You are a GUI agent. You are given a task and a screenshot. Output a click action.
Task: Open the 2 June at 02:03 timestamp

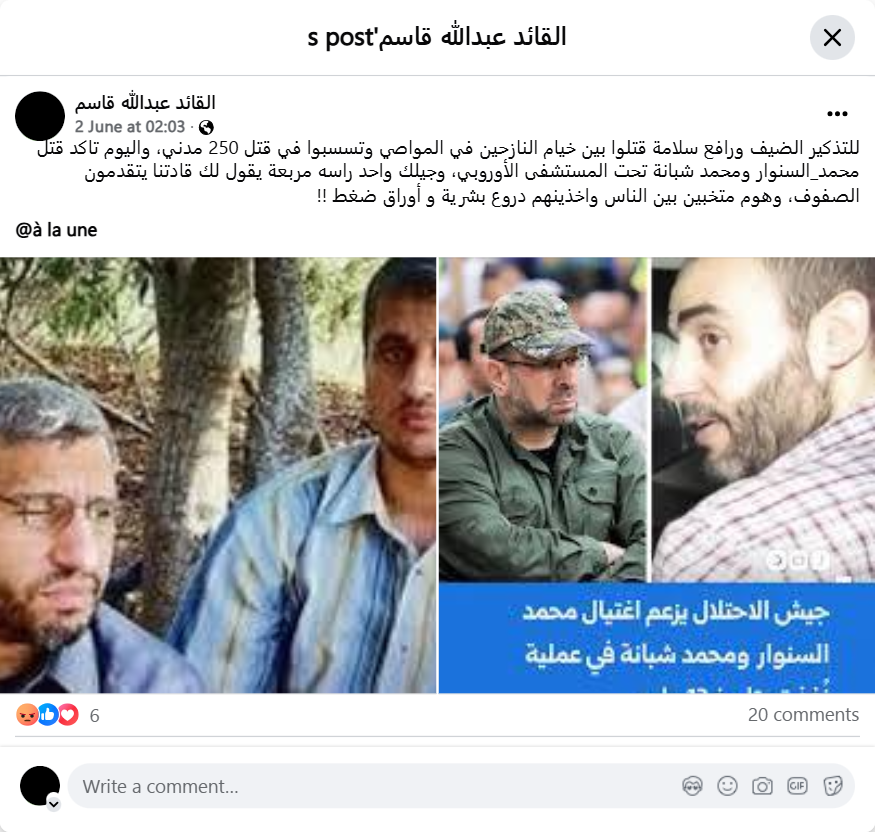coord(130,127)
